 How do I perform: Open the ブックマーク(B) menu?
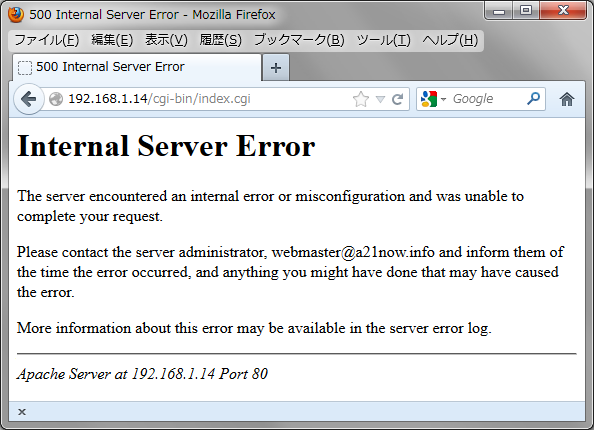click(299, 40)
